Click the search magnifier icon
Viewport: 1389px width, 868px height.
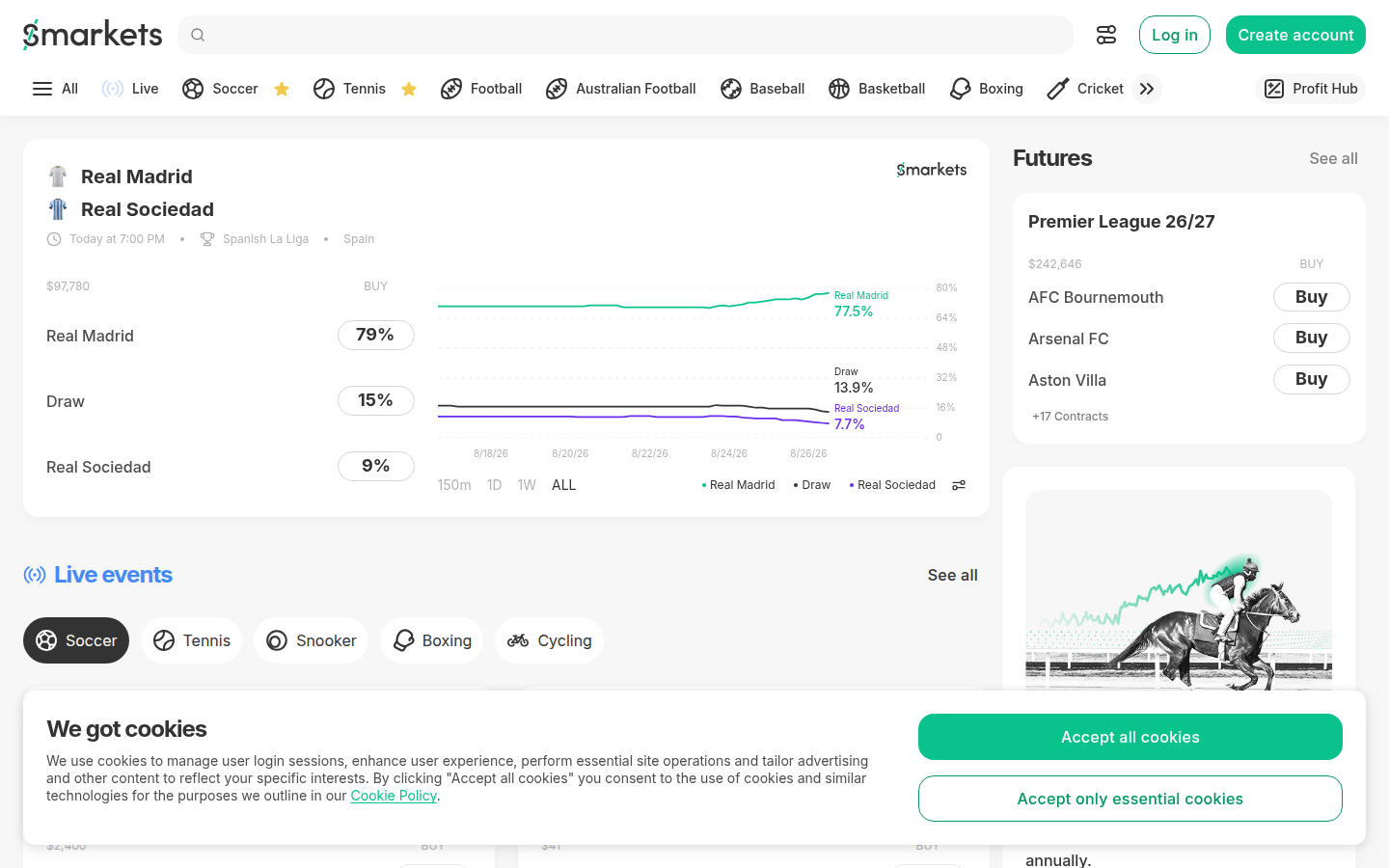(198, 35)
